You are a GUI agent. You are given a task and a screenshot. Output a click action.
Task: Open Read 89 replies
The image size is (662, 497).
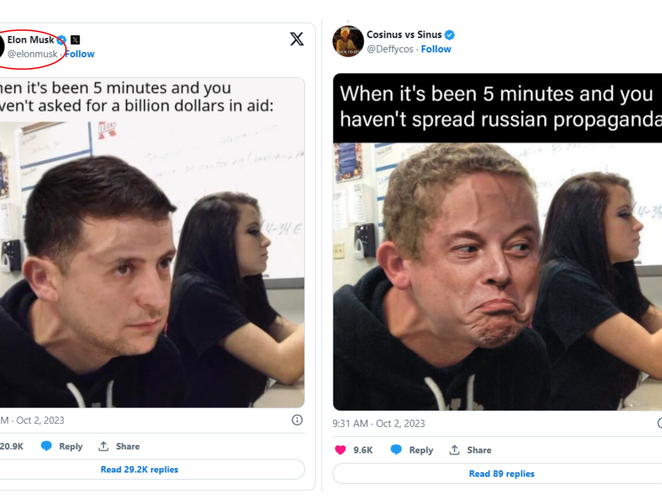pyautogui.click(x=501, y=473)
